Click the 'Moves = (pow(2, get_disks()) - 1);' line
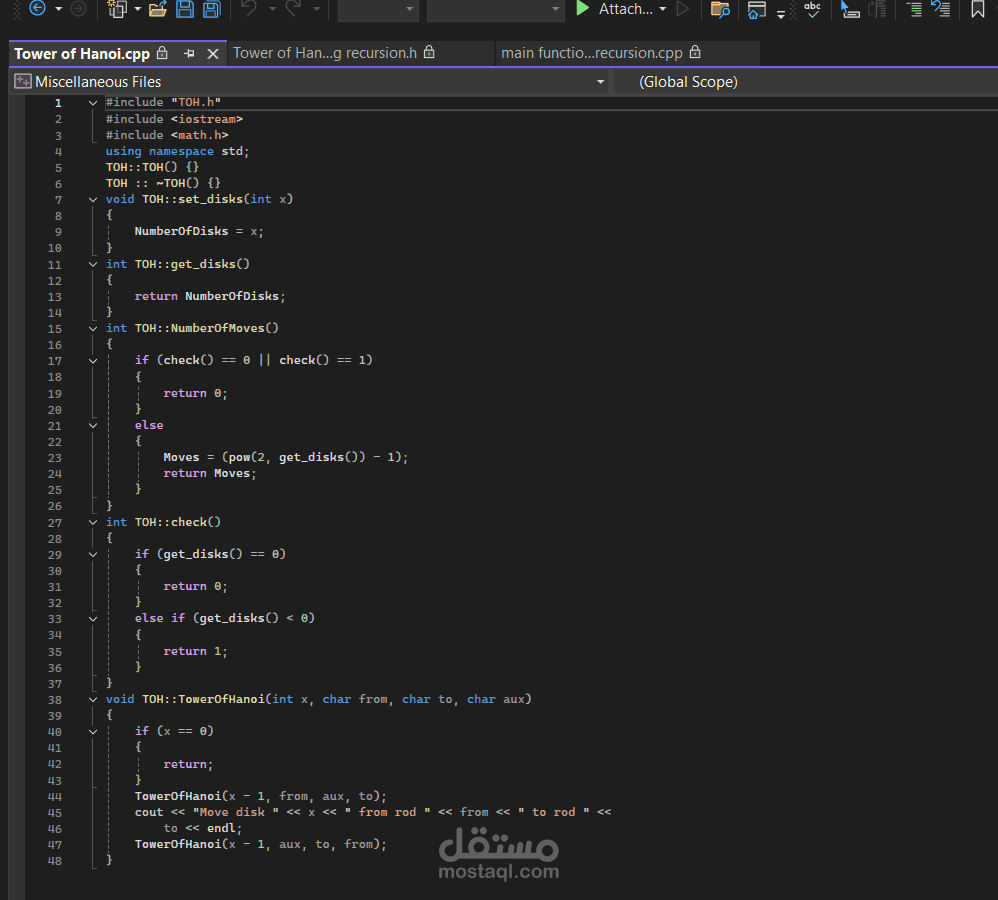The height and width of the screenshot is (900, 998). point(285,457)
